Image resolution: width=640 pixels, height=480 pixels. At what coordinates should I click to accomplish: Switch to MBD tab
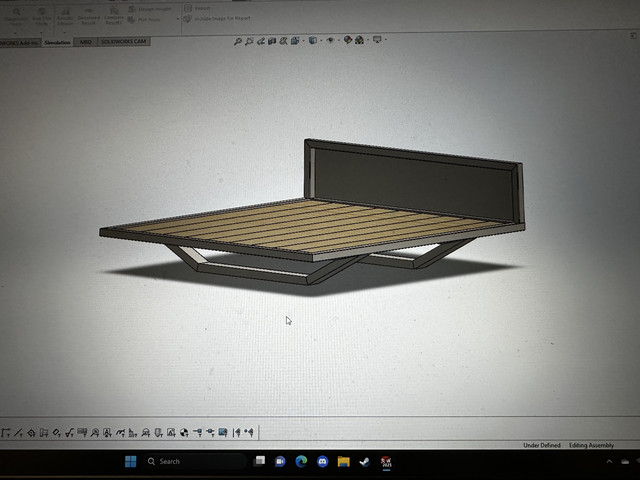(85, 42)
